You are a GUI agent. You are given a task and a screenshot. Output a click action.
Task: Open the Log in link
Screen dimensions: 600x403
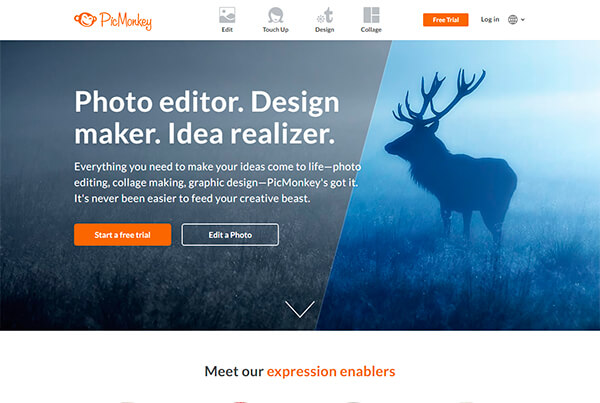[x=490, y=19]
